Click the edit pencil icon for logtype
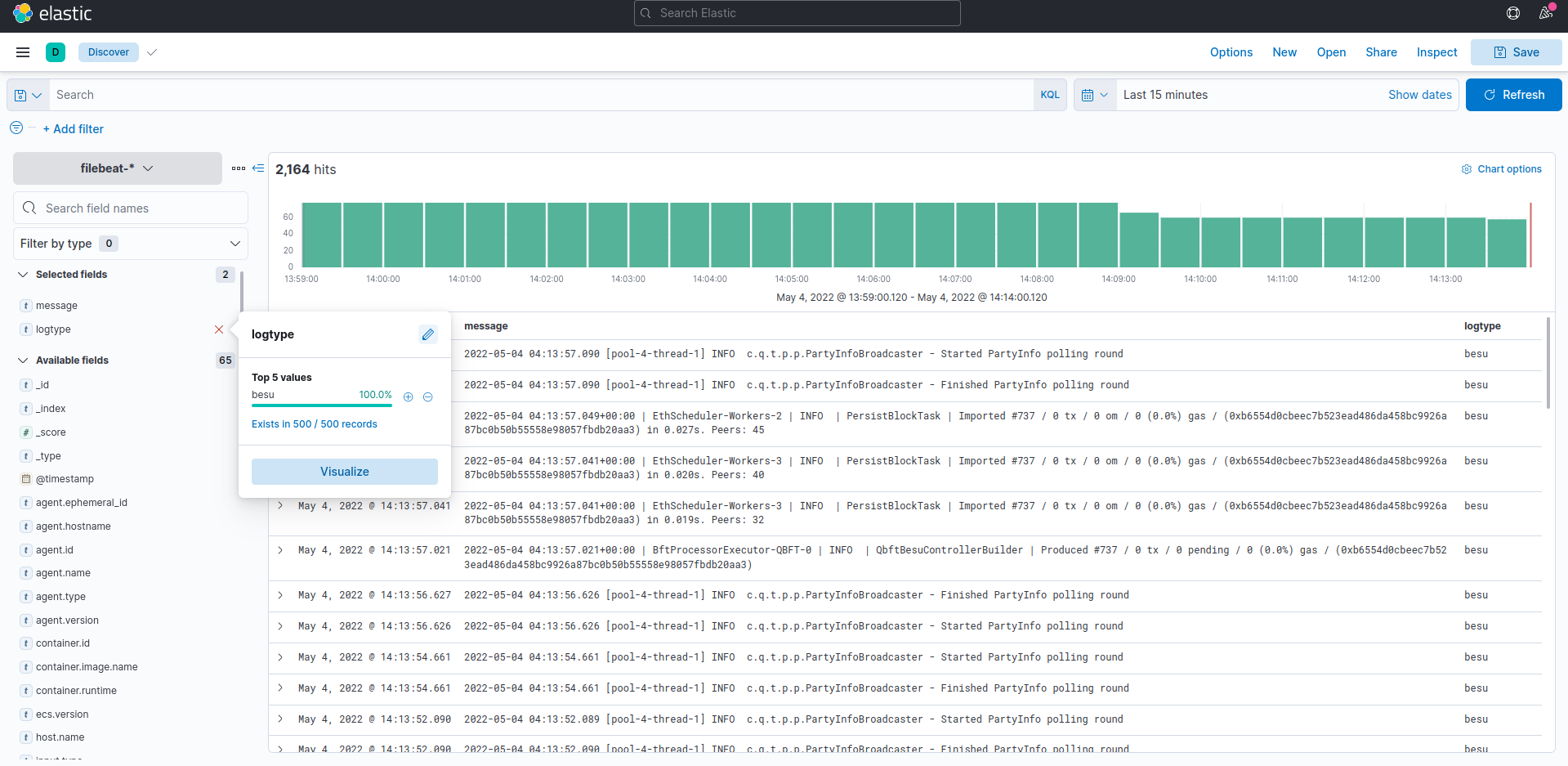The width and height of the screenshot is (1568, 766). pos(427,334)
